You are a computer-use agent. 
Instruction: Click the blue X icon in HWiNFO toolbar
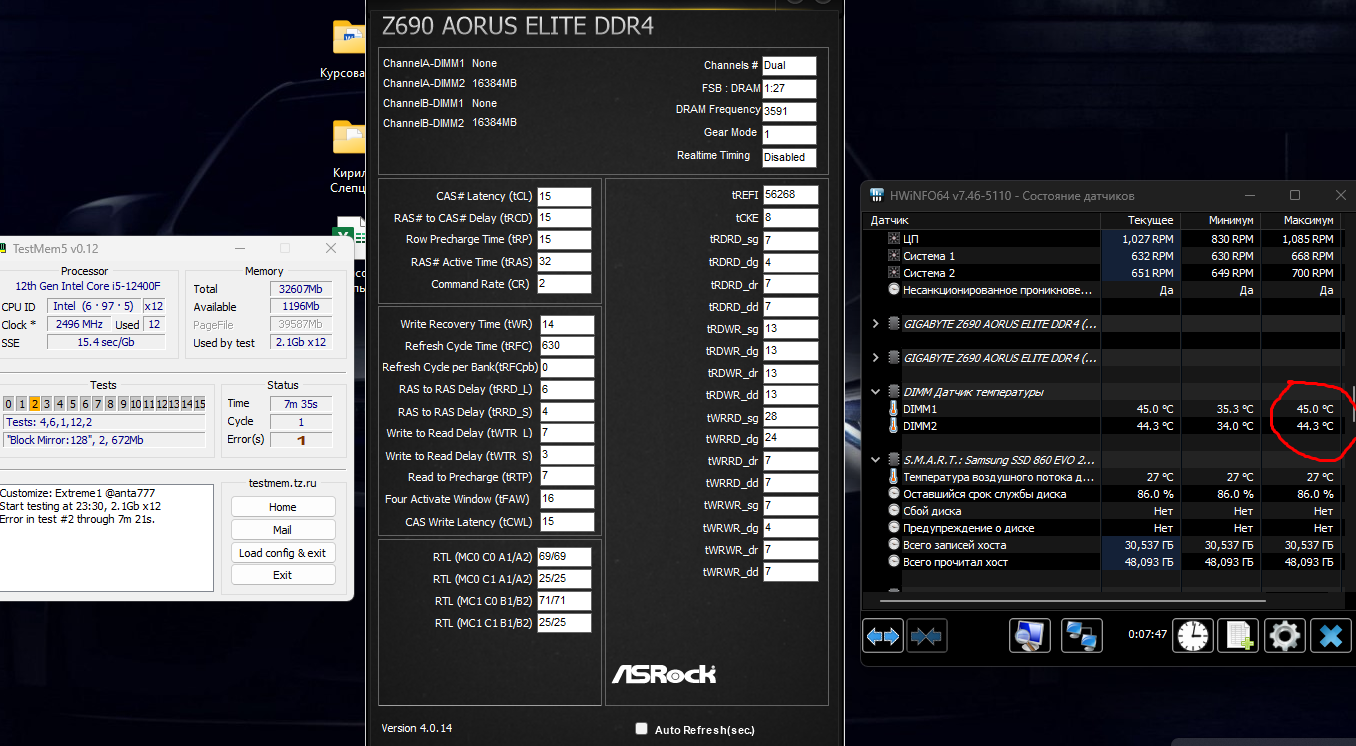(x=1330, y=635)
